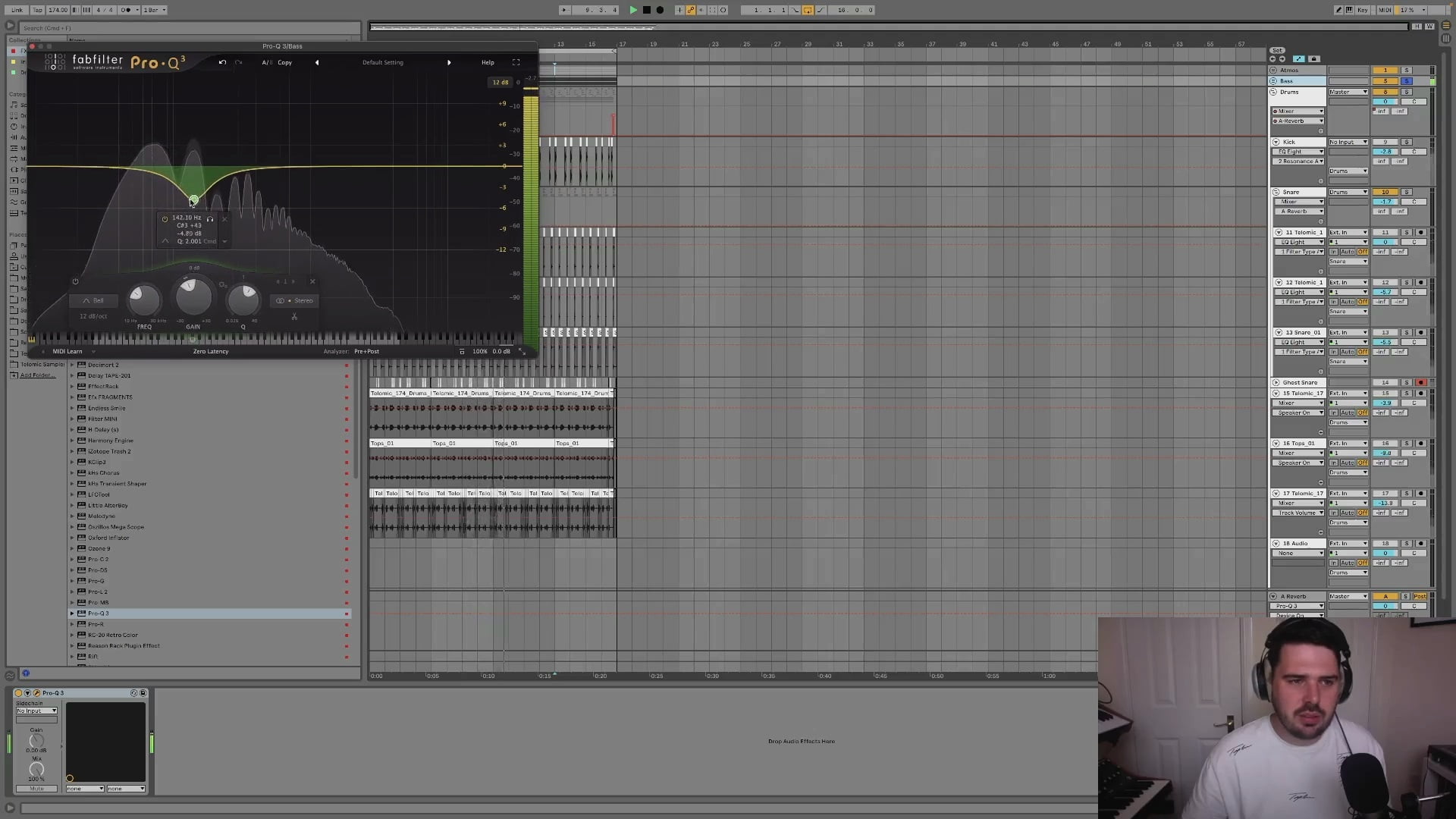Click the Tap tempo button
The width and height of the screenshot is (1456, 819).
[37, 10]
